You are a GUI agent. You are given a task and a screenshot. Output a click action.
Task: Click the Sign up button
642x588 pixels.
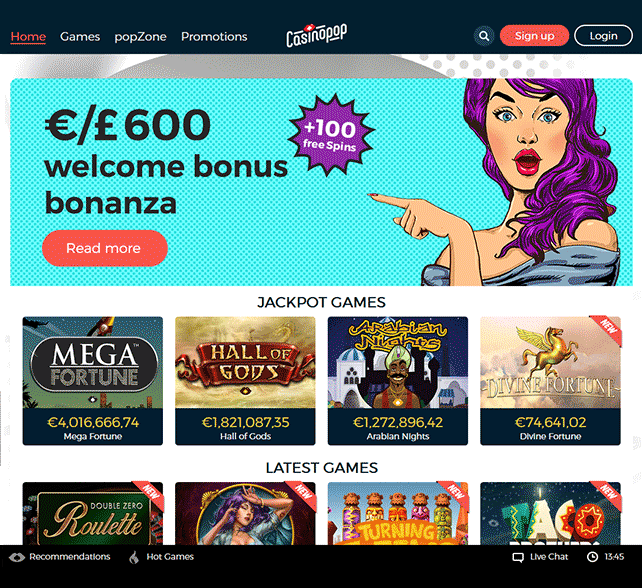(534, 36)
